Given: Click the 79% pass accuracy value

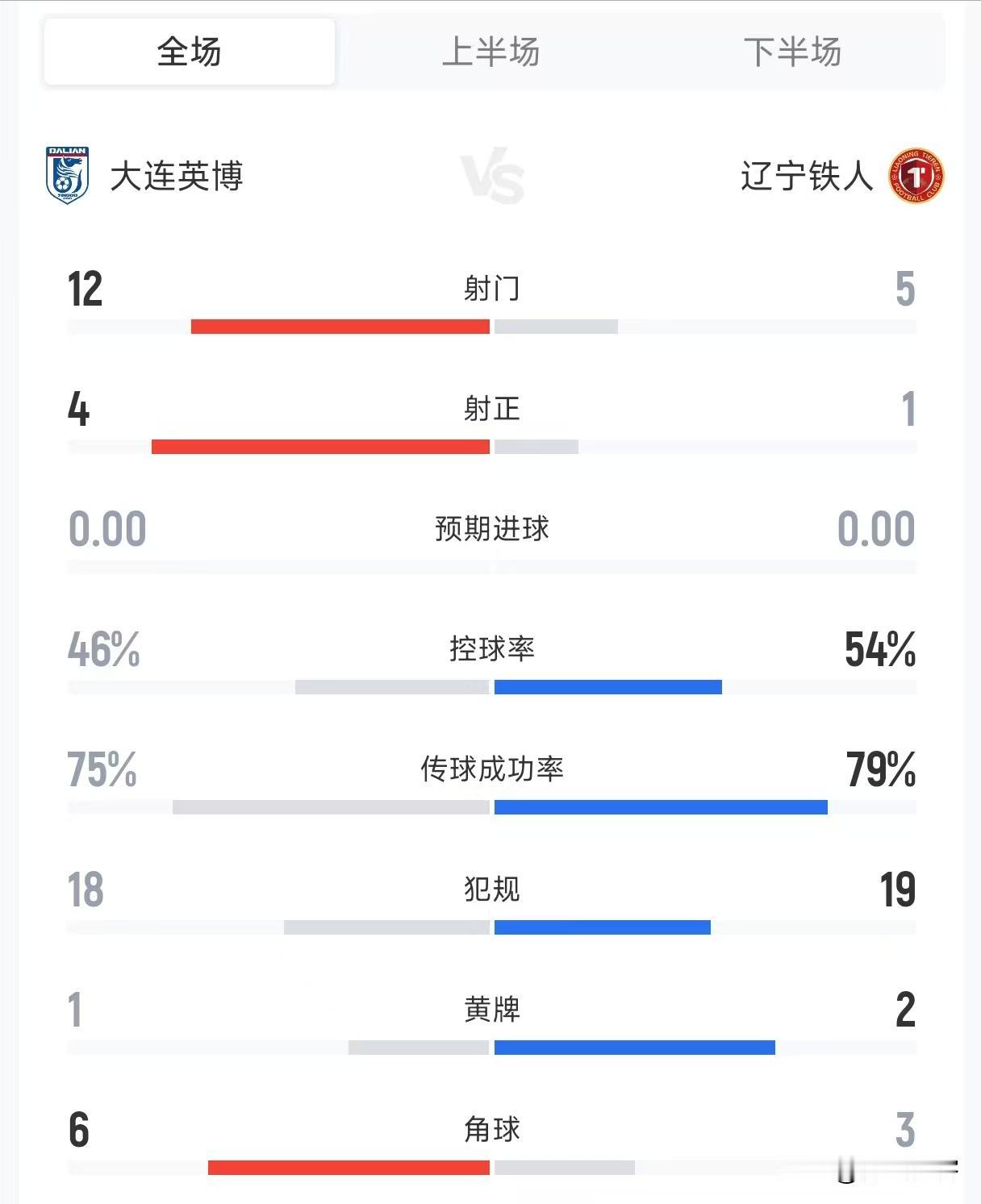Looking at the screenshot, I should [881, 769].
